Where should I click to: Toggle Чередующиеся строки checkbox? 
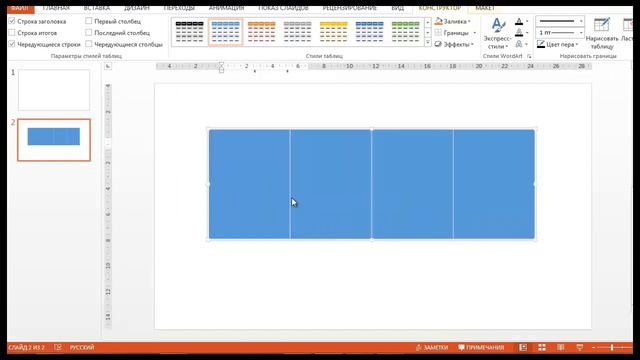click(12, 44)
